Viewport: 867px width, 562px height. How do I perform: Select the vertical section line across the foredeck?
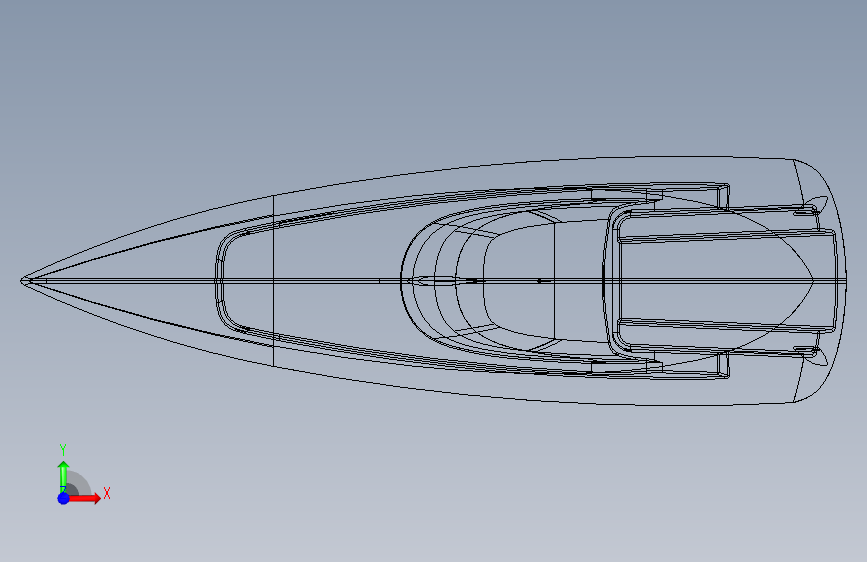tap(274, 280)
